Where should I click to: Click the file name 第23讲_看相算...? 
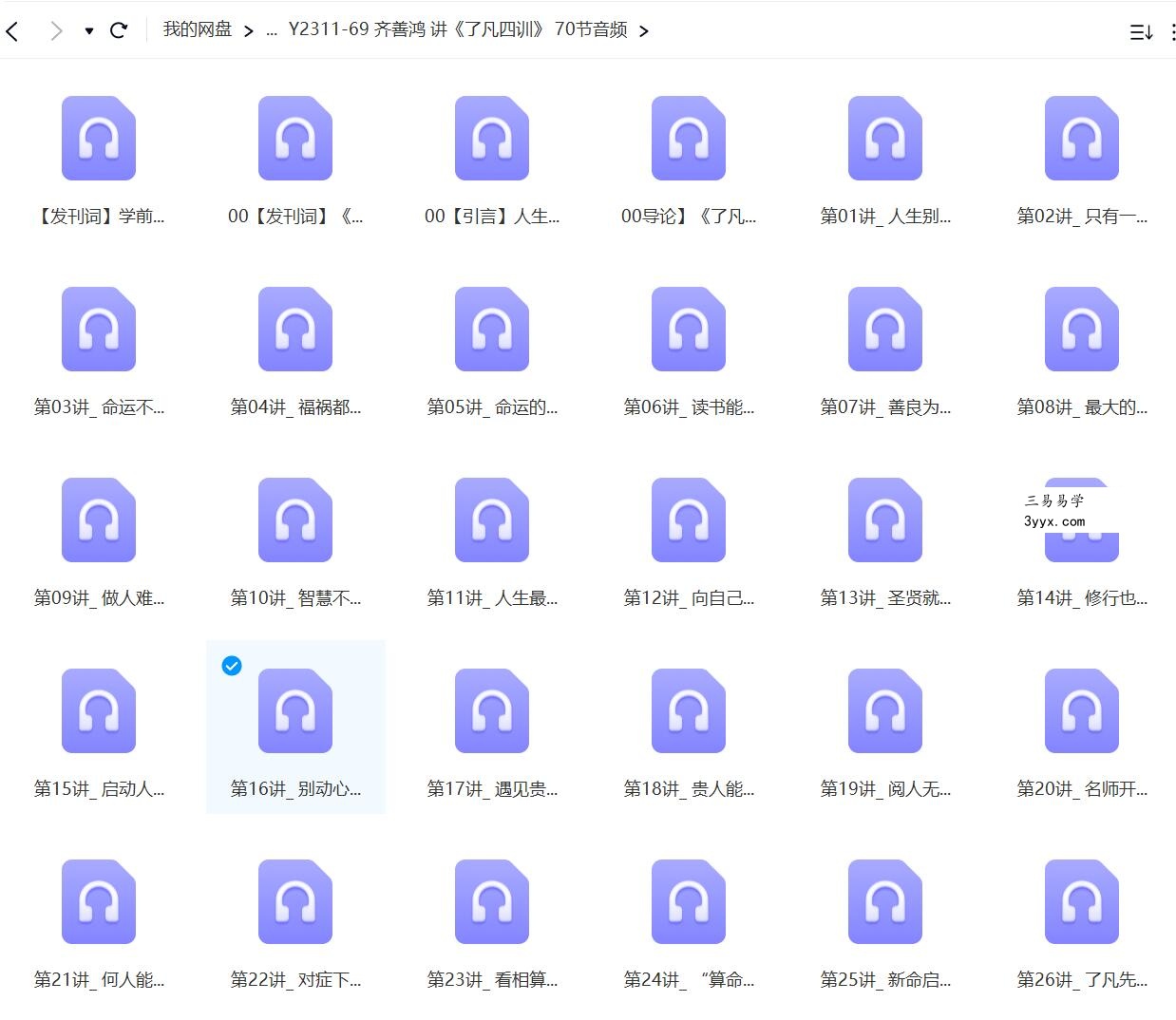[492, 980]
